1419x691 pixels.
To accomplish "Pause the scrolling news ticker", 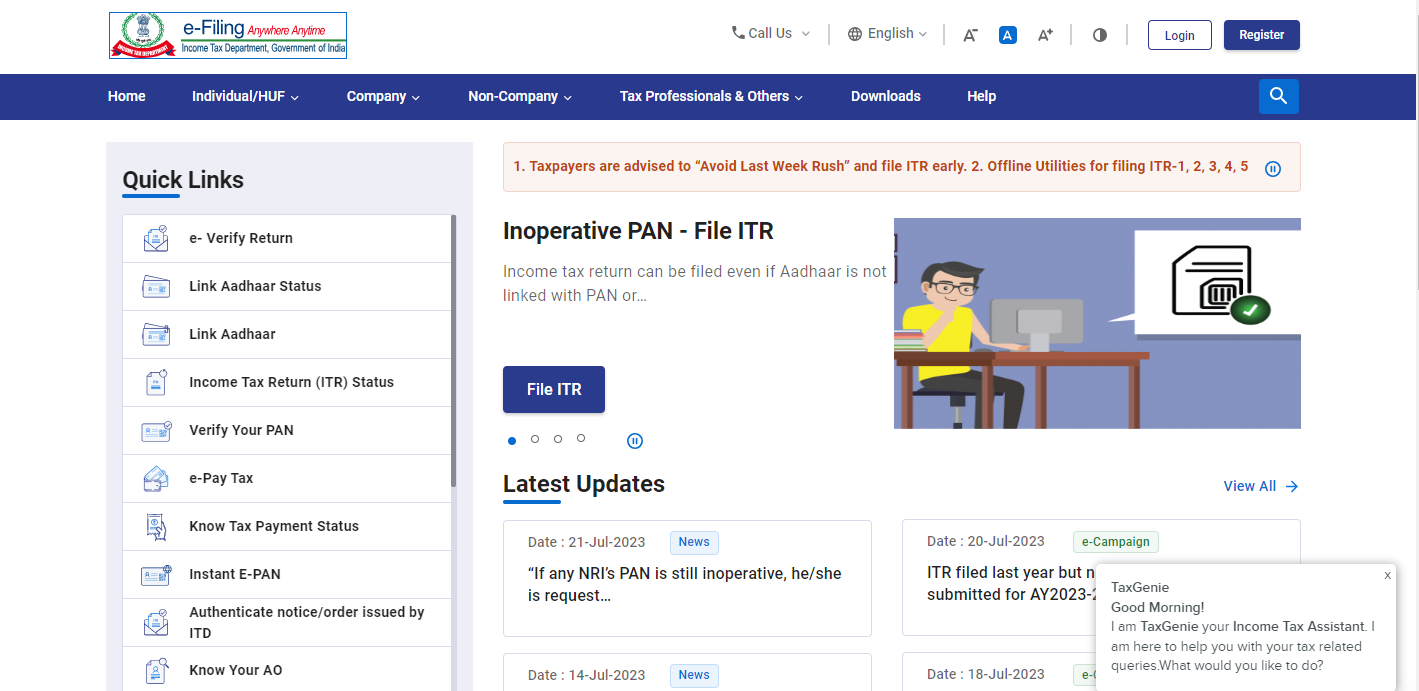I will click(x=1273, y=169).
